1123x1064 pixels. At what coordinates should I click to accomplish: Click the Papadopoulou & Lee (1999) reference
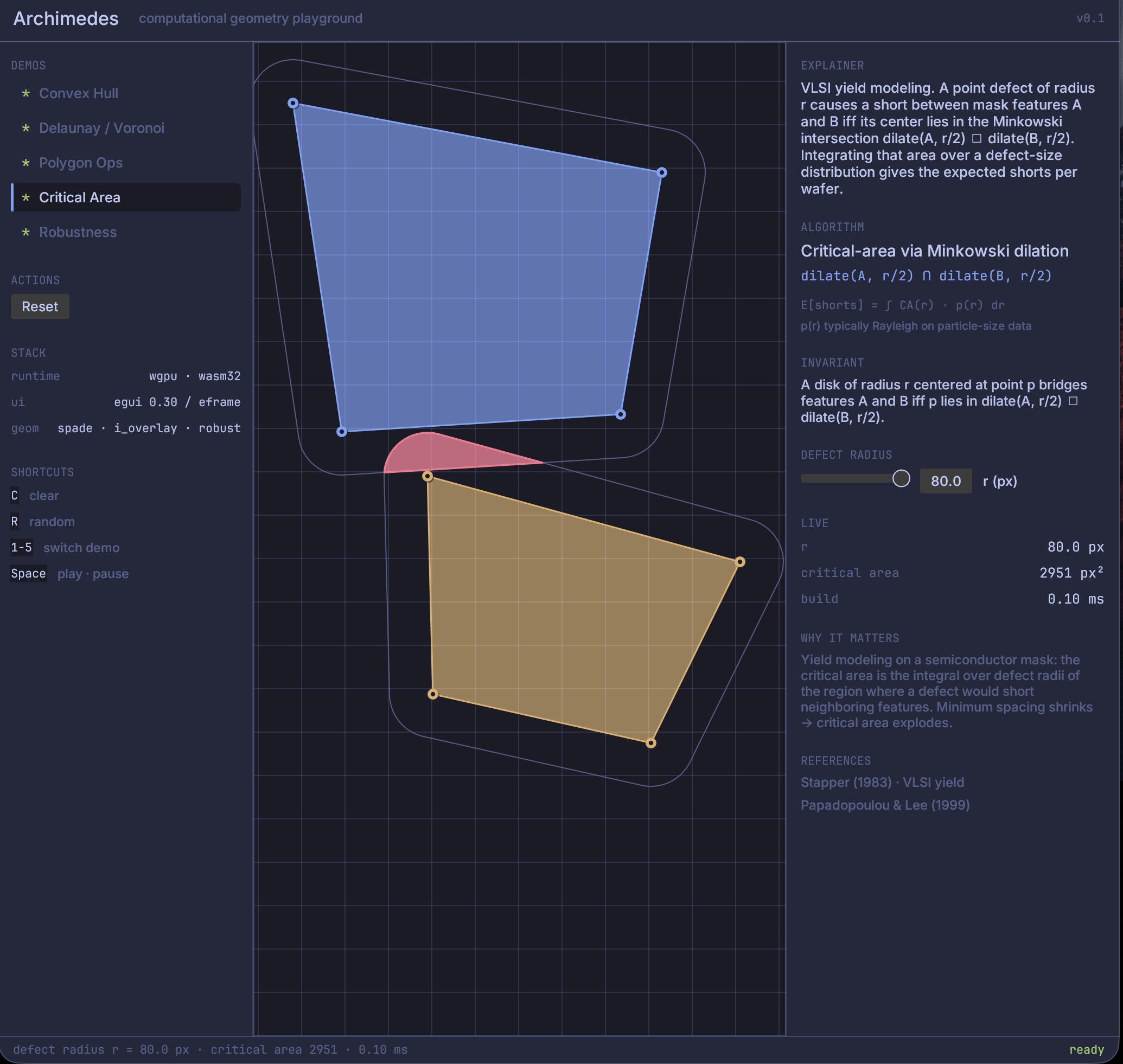tap(885, 805)
